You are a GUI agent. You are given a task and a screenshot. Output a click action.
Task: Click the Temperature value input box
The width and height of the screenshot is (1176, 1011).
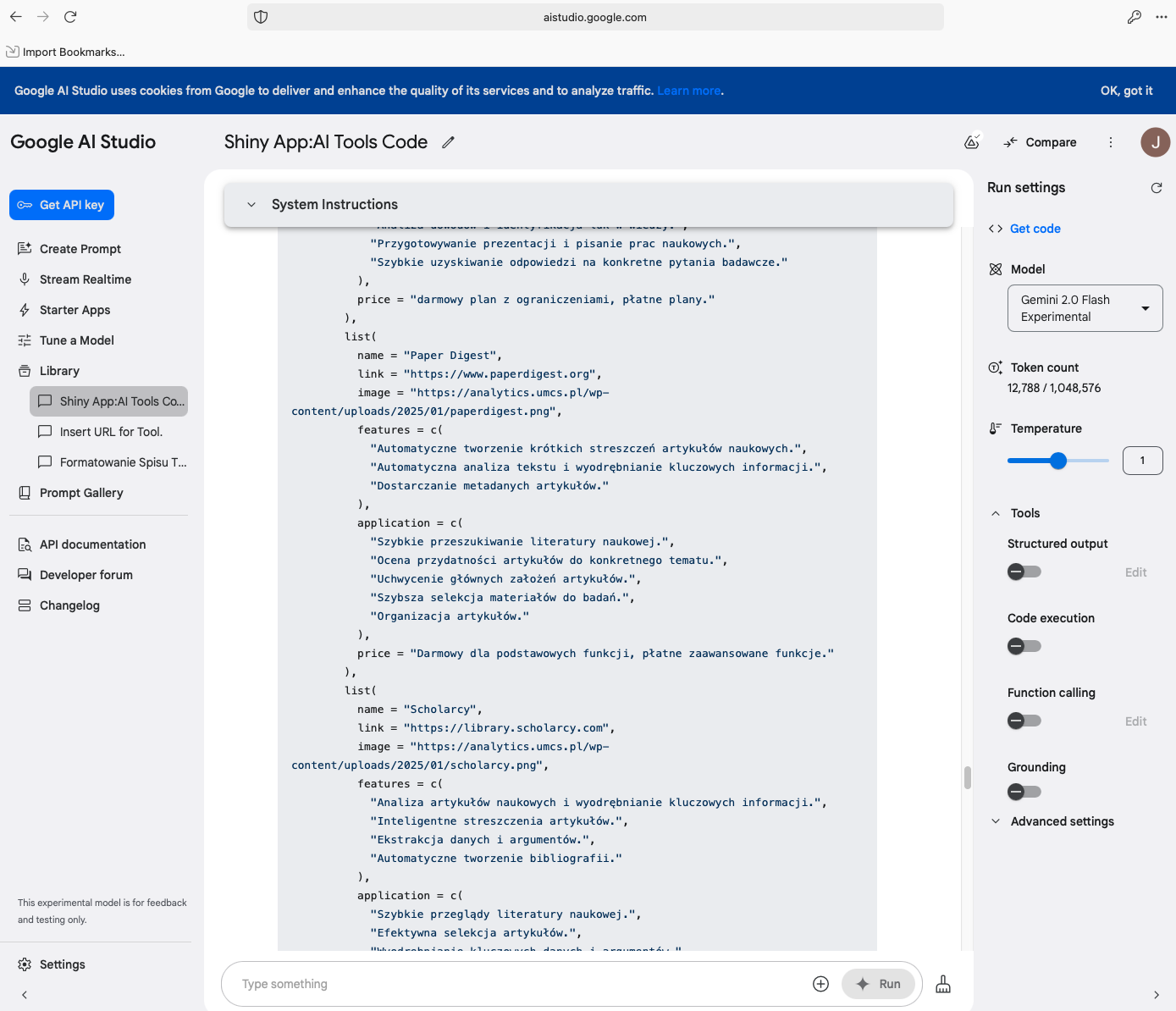1142,461
